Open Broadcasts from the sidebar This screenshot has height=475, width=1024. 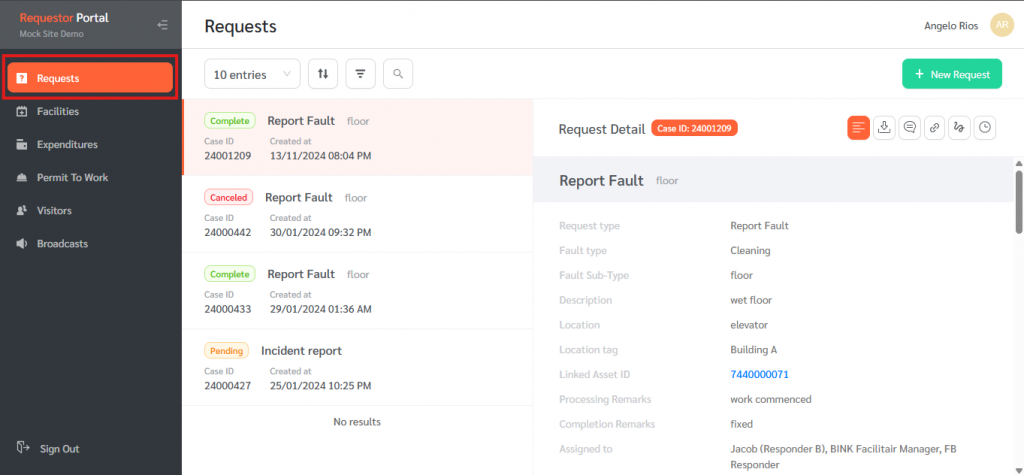pos(62,244)
